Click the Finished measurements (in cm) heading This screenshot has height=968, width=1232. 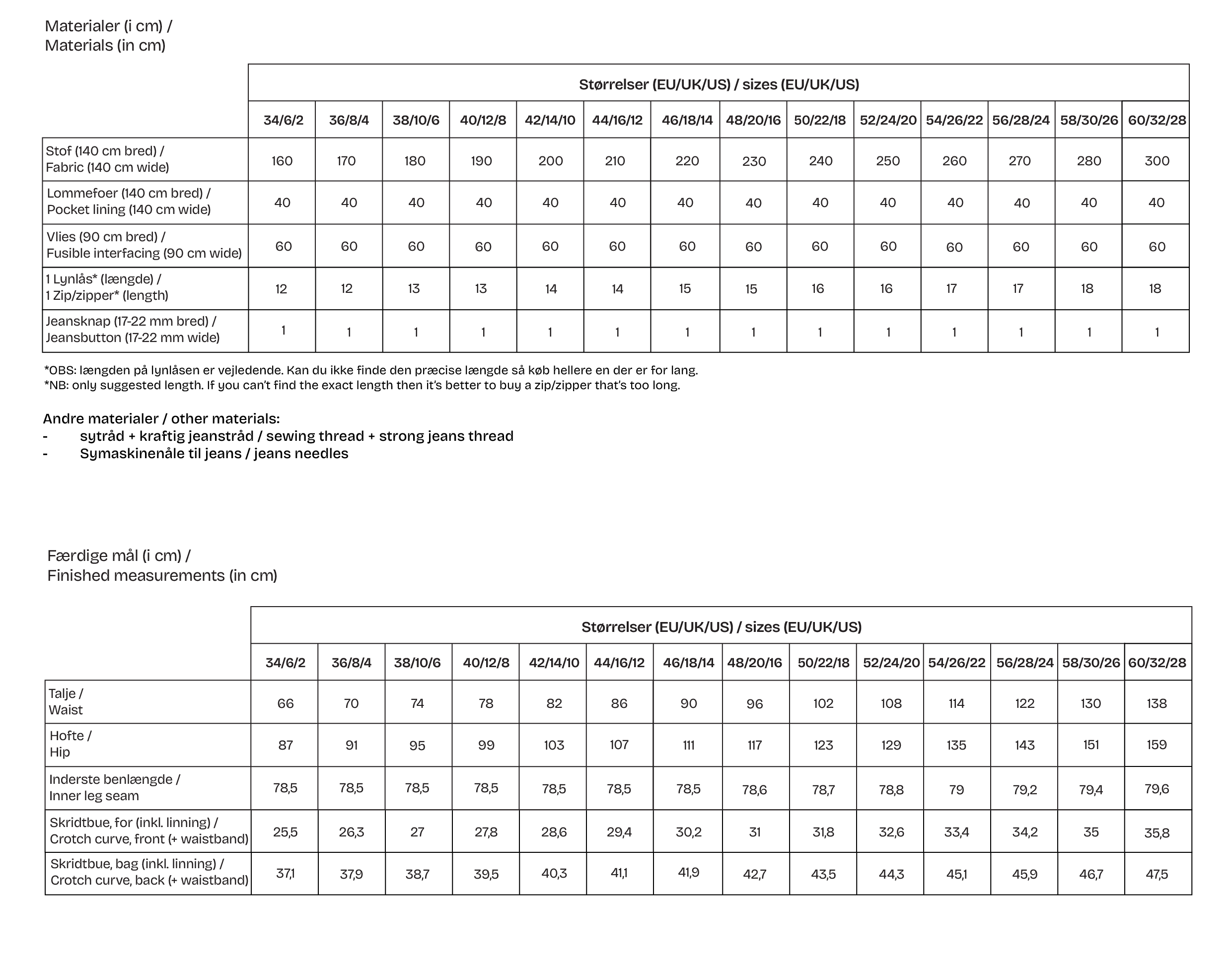(162, 576)
